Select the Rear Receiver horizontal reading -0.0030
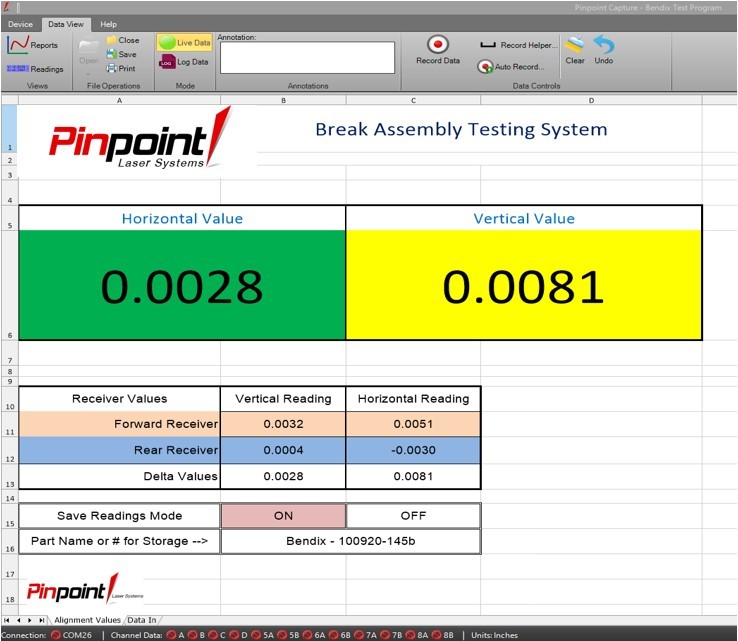738x641 pixels. (x=413, y=450)
